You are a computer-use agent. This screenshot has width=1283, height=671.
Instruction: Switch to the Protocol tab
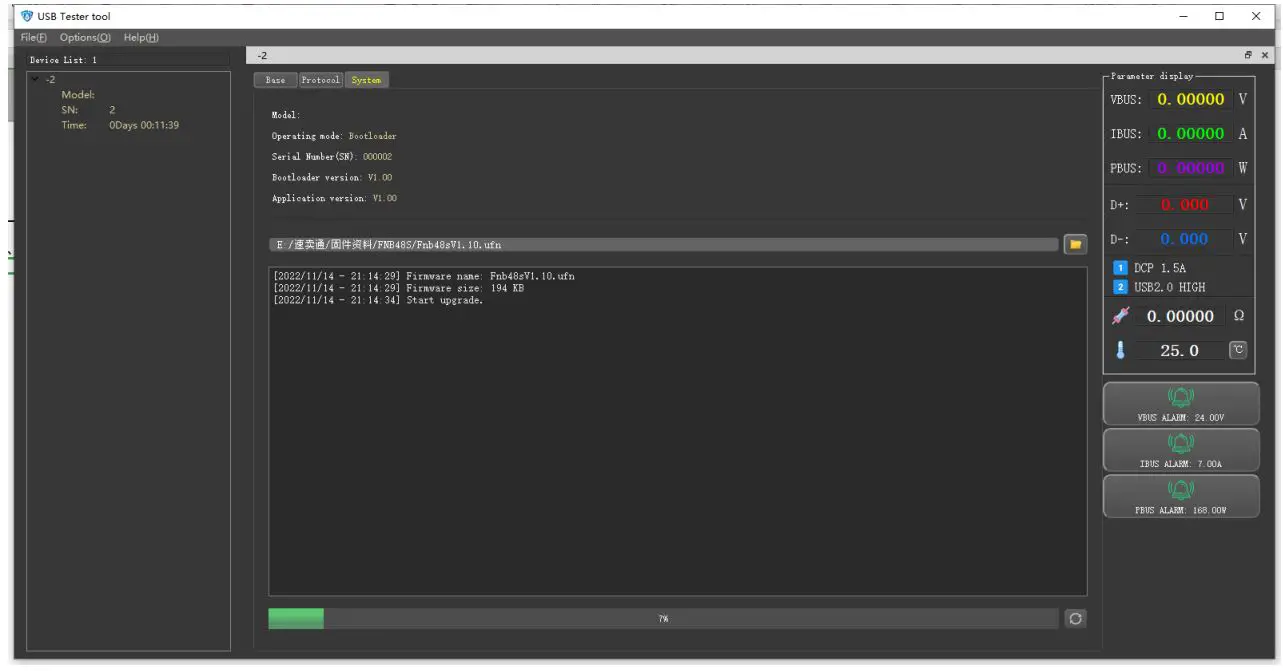click(320, 80)
